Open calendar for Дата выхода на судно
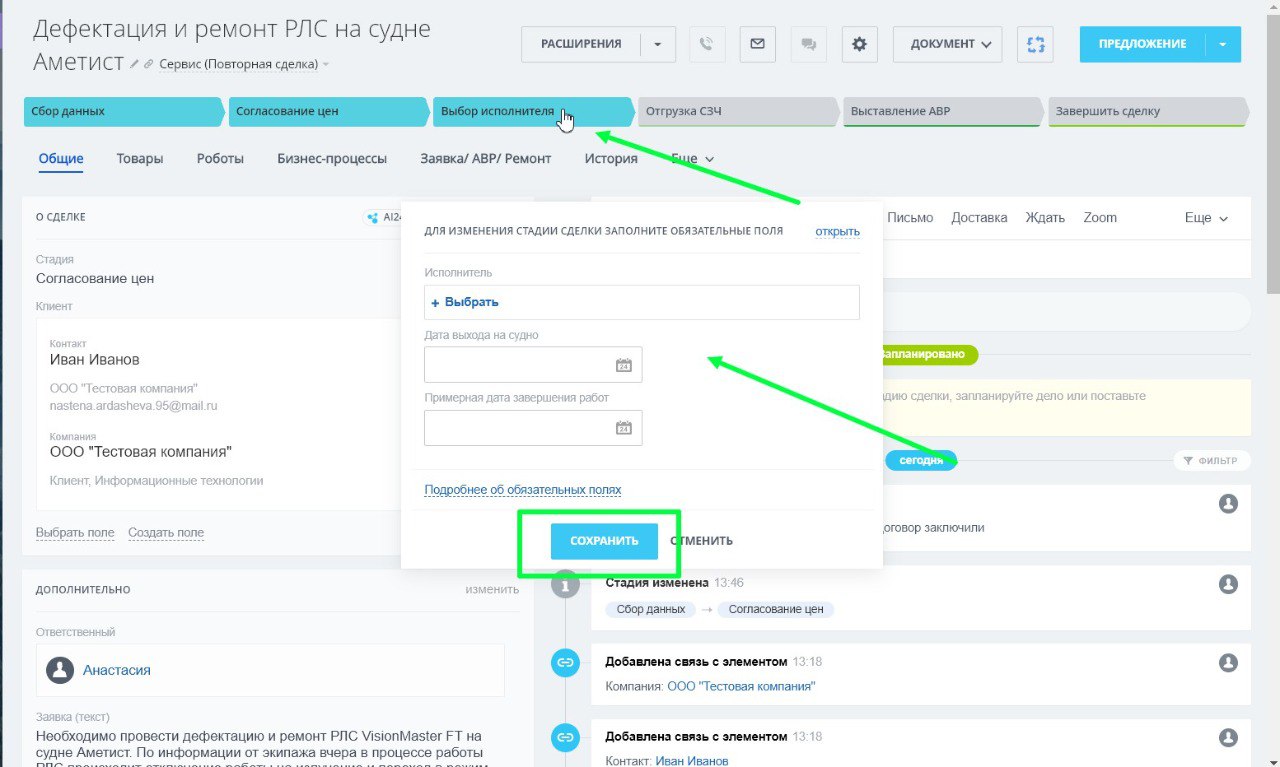Image resolution: width=1280 pixels, height=767 pixels. [623, 365]
